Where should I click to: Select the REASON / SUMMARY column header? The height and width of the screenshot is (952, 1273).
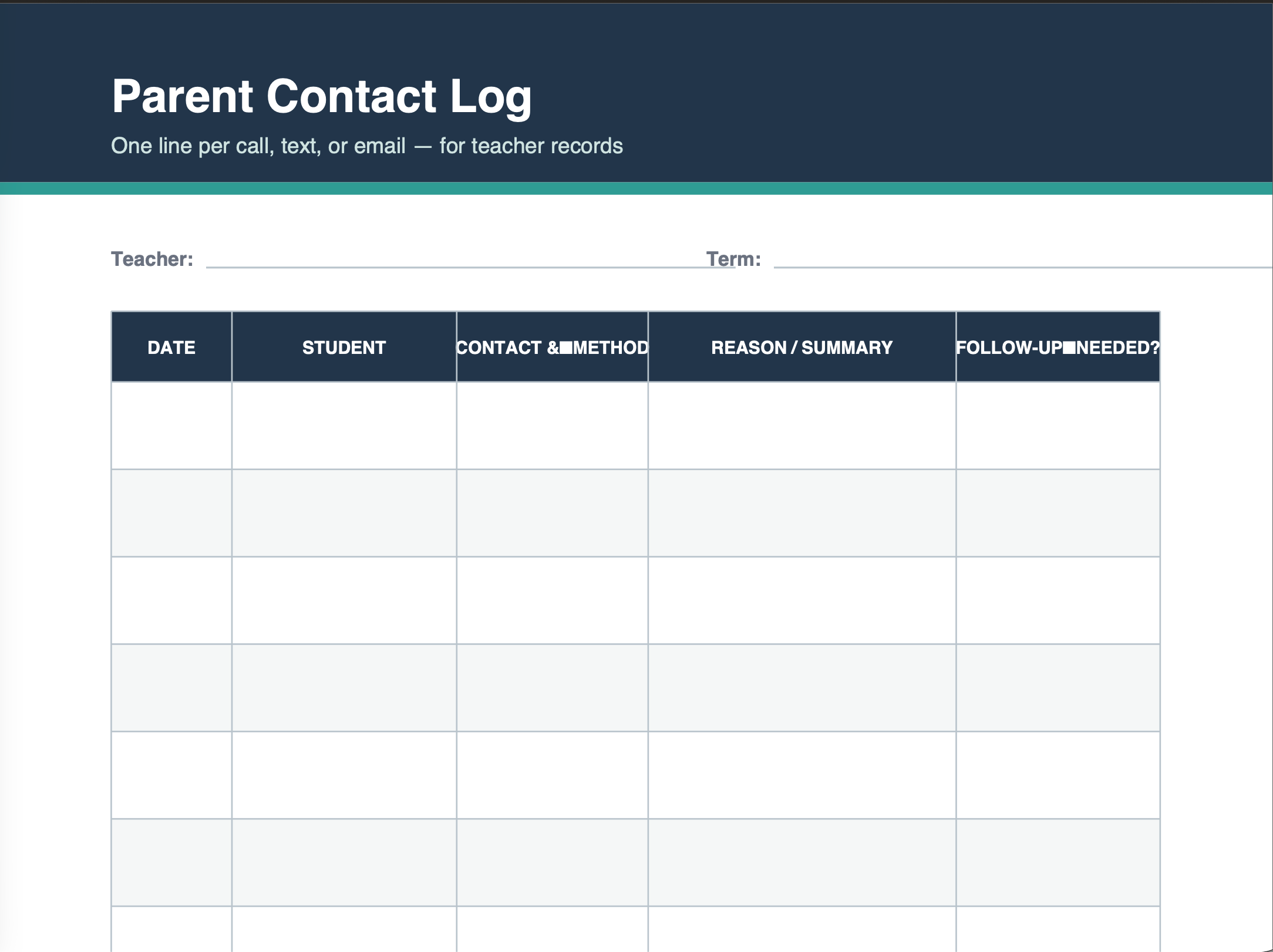point(802,347)
